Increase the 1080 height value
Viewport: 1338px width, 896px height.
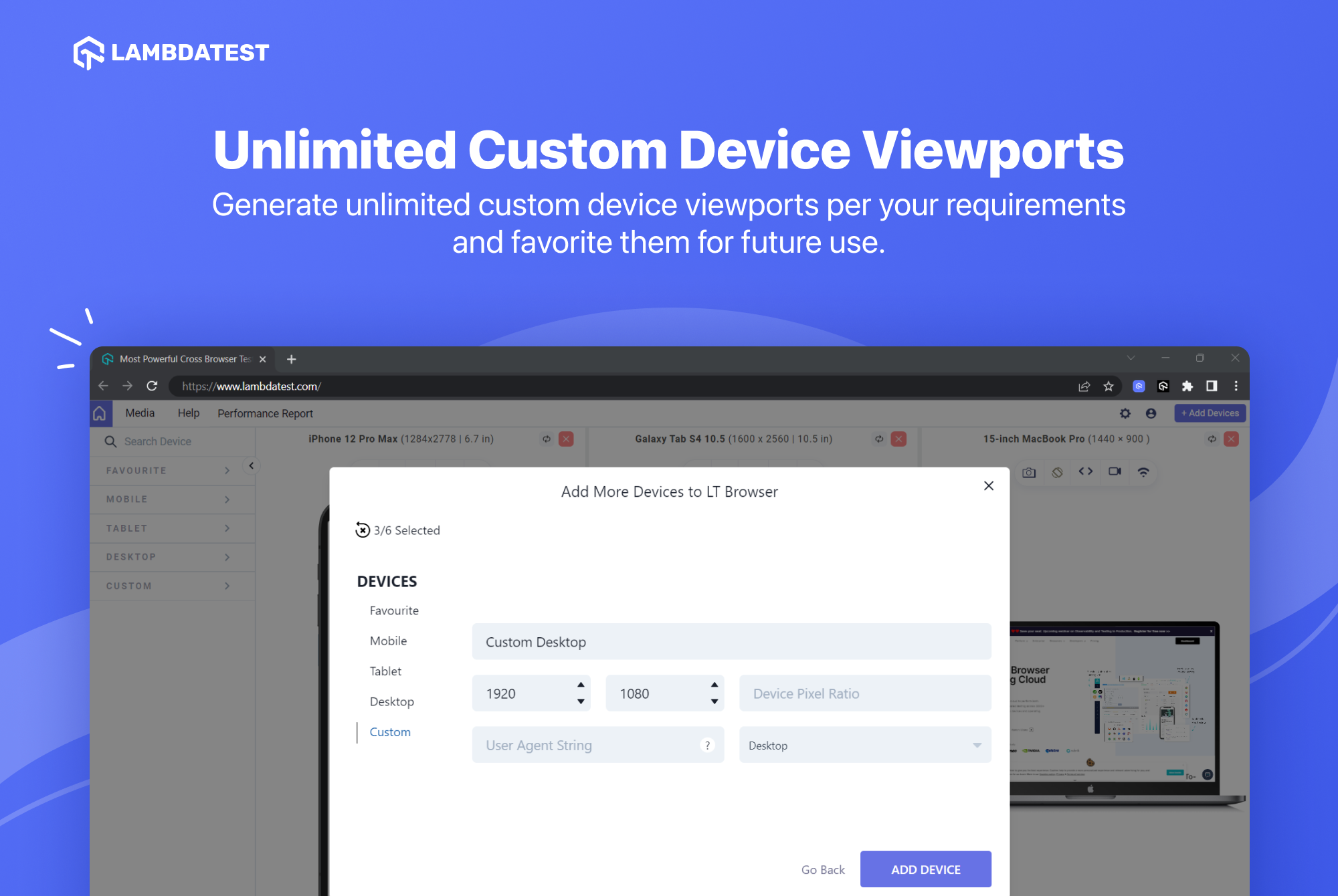(x=714, y=685)
